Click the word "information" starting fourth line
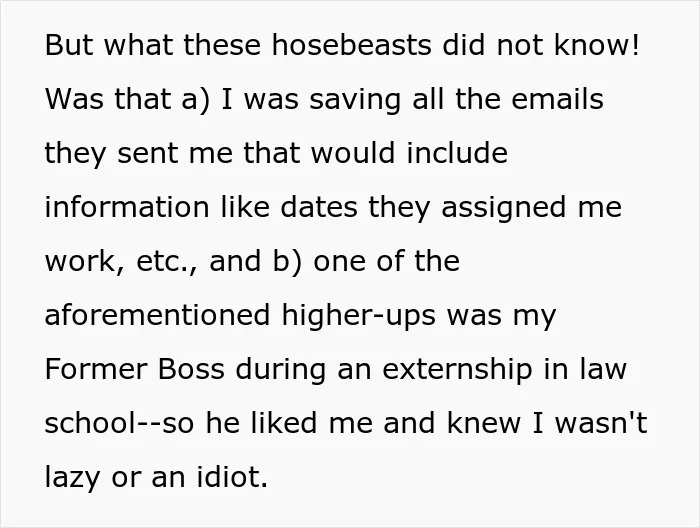This screenshot has width=700, height=528. 127,207
